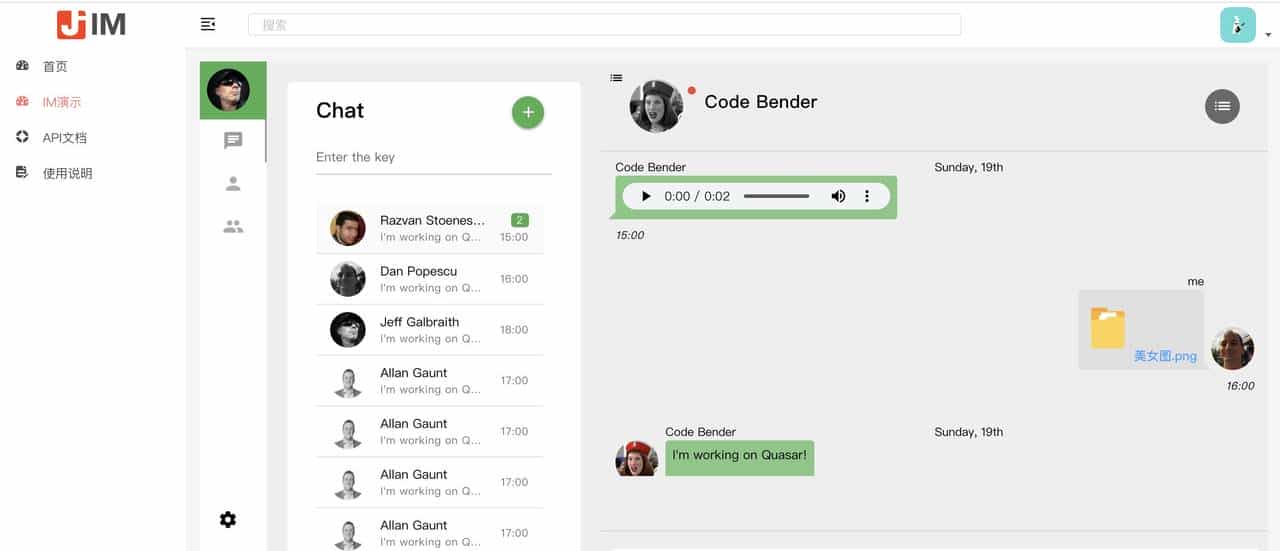Open Razvan Stoenescu conversation
This screenshot has width=1280, height=551.
click(x=430, y=229)
